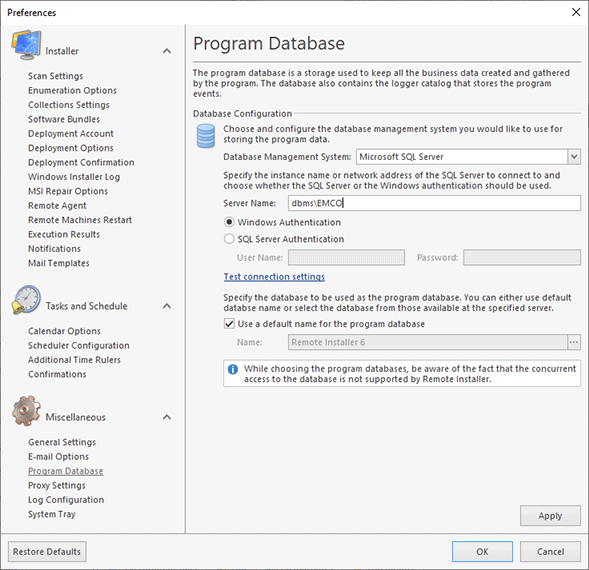This screenshot has height=570, width=589.
Task: Open Deployment Options page
Action: [71, 148]
